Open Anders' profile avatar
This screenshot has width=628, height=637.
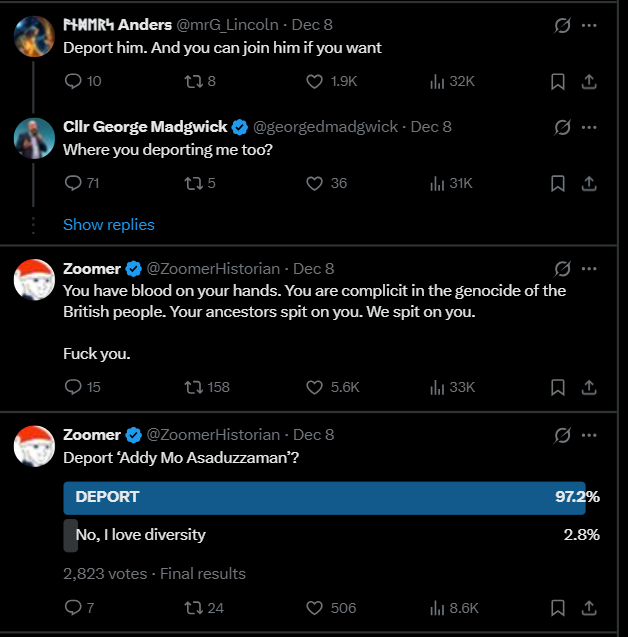coord(34,36)
